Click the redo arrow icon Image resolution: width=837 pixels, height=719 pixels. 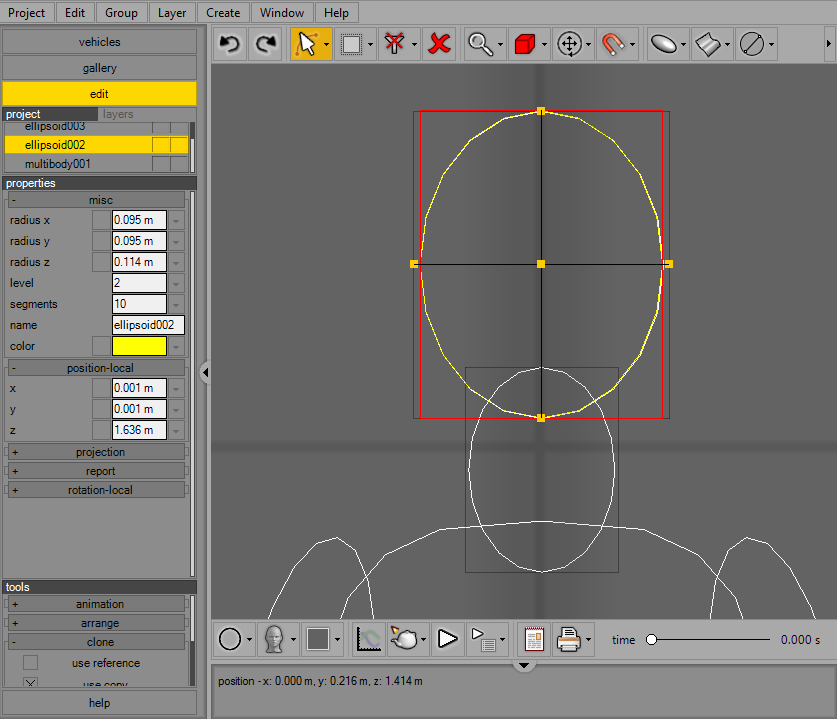pyautogui.click(x=266, y=44)
